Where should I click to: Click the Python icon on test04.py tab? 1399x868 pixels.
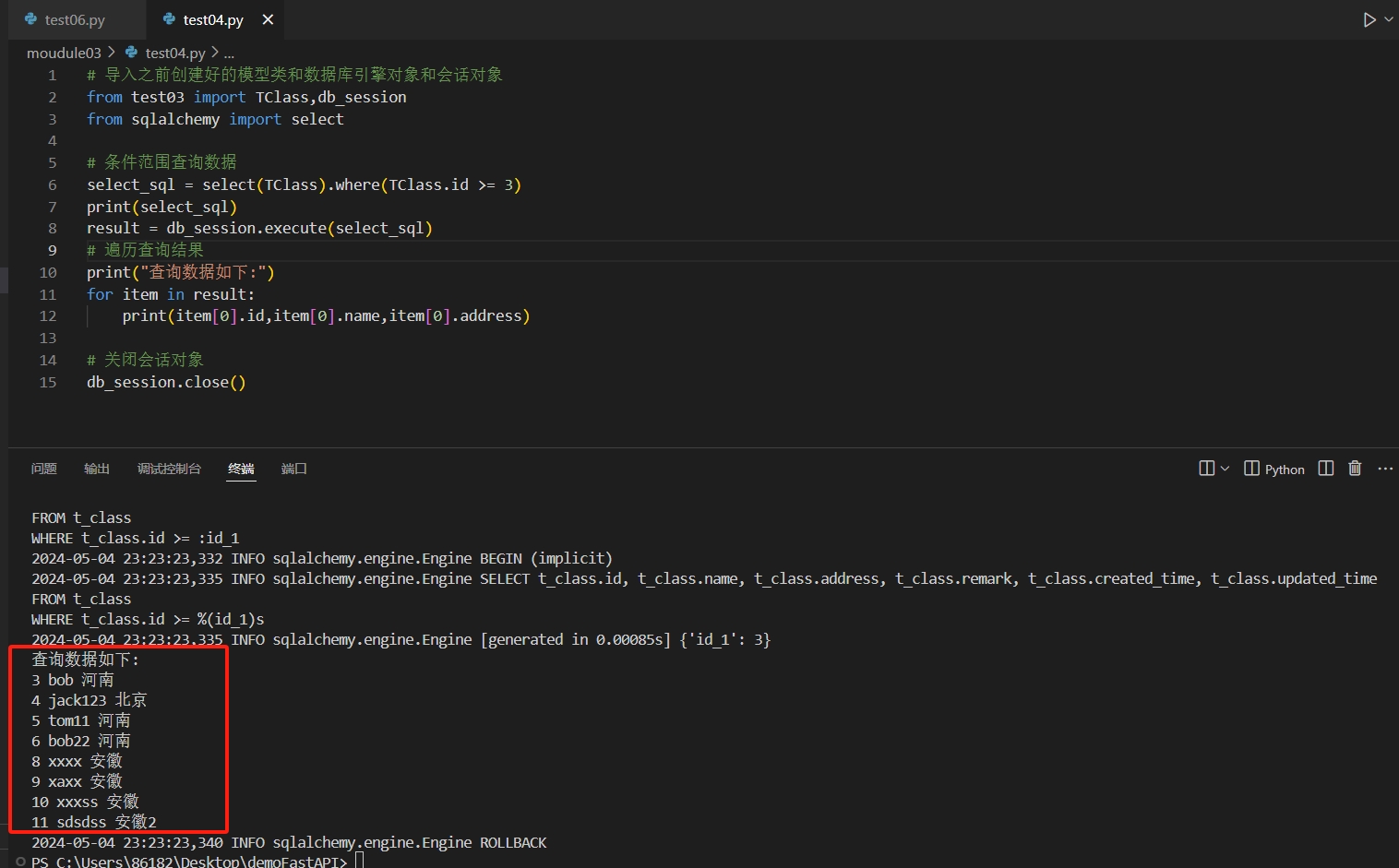click(169, 19)
